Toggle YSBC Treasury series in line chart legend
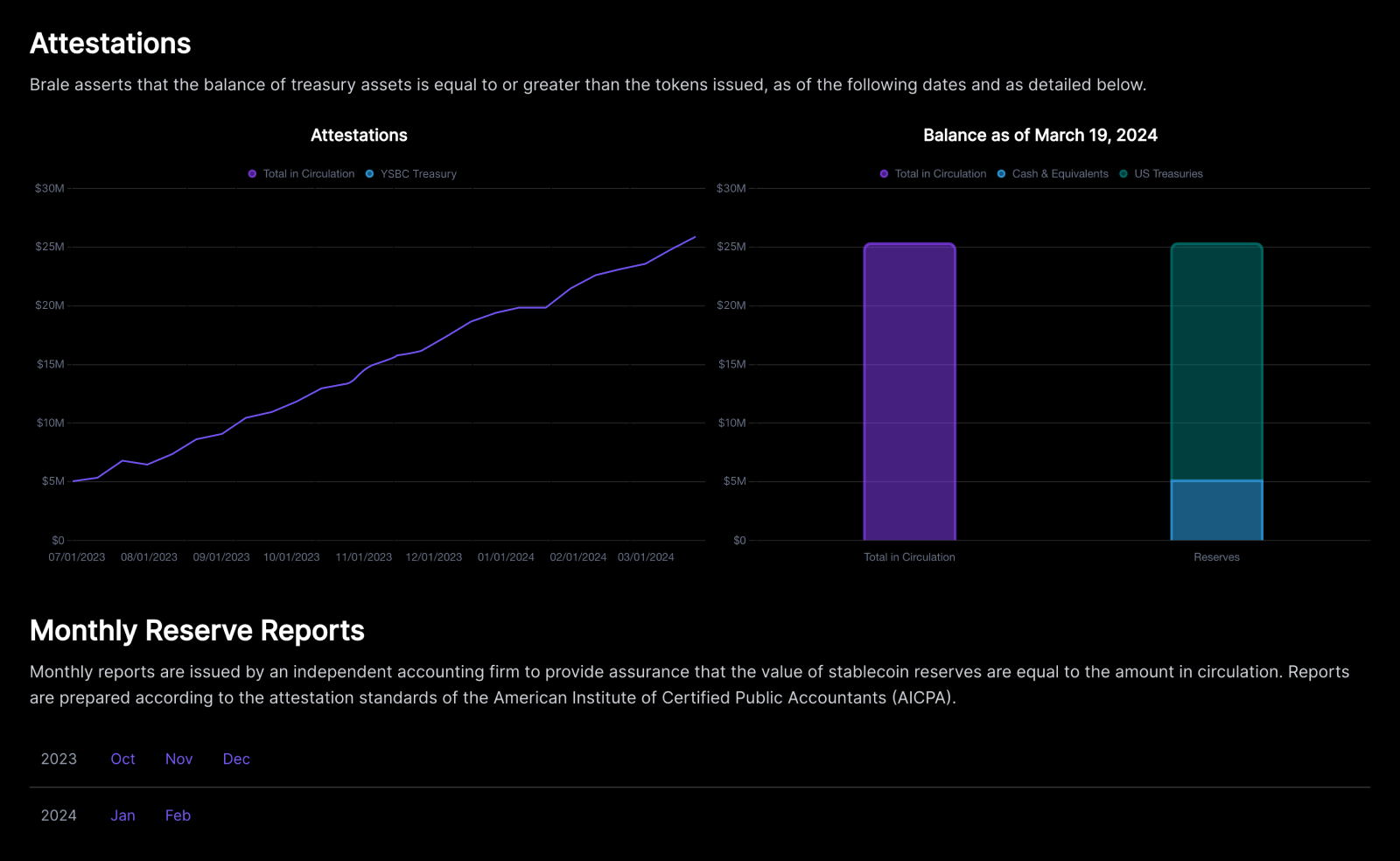Image resolution: width=1400 pixels, height=861 pixels. coord(417,174)
